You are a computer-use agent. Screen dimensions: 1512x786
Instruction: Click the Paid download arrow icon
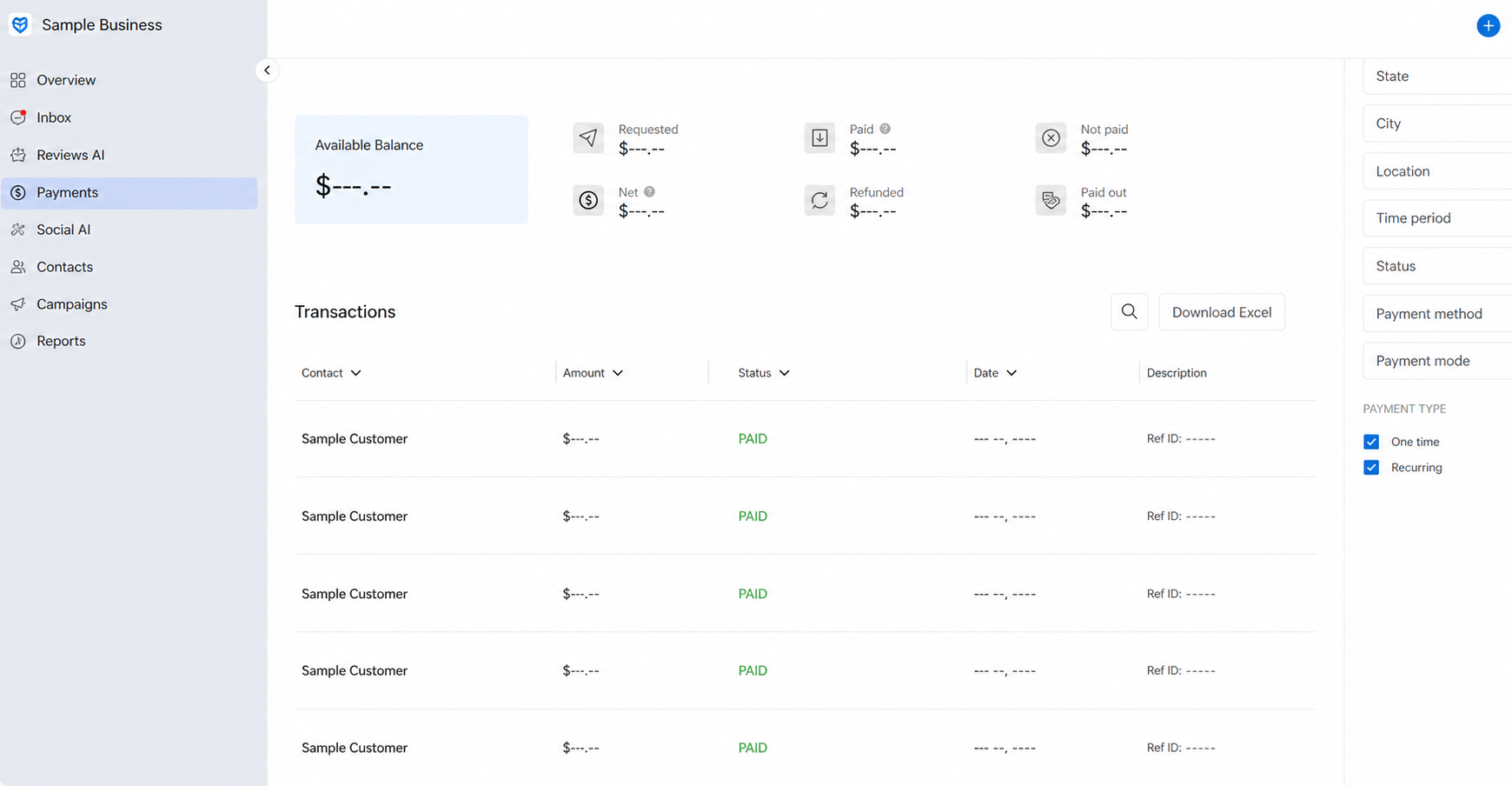(x=819, y=137)
